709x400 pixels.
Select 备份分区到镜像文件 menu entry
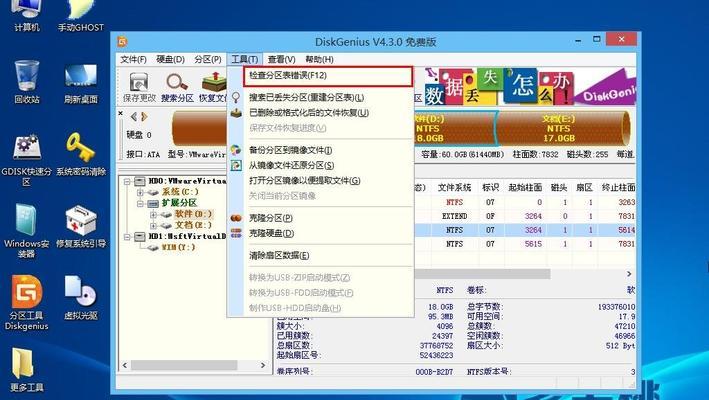click(320, 150)
